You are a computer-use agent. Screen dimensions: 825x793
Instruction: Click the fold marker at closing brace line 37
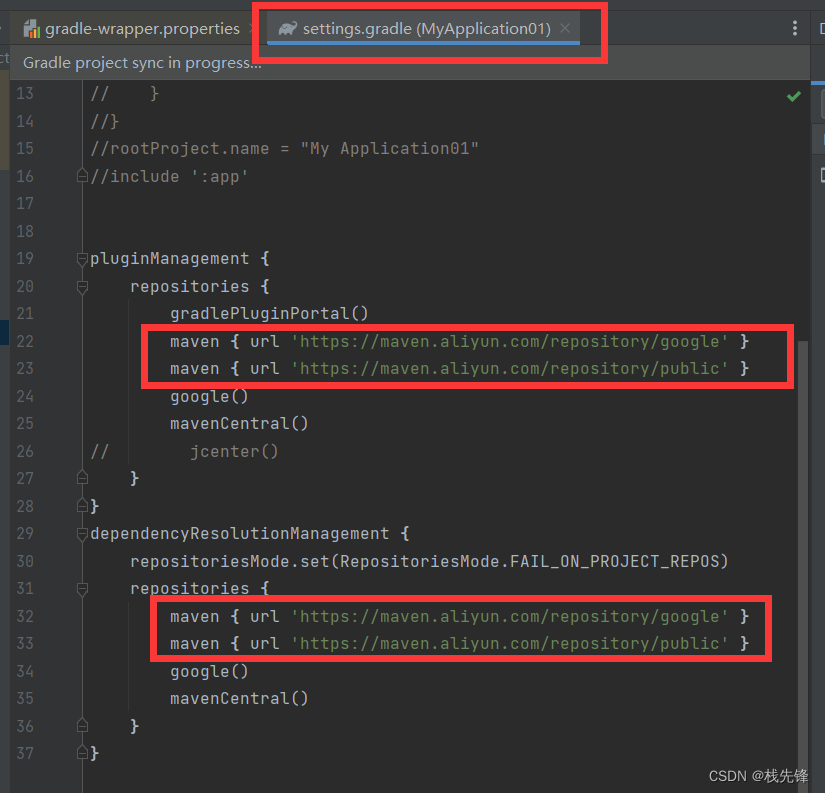pos(82,752)
